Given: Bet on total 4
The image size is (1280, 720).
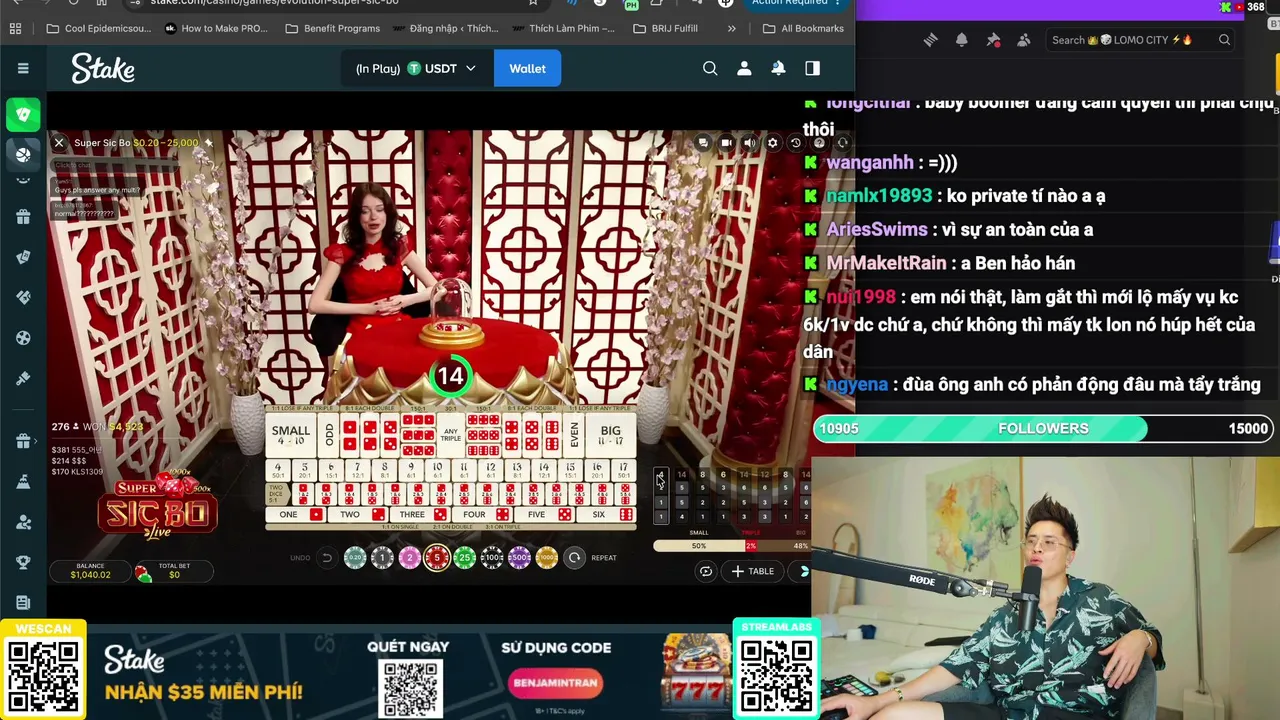Looking at the screenshot, I should [278, 470].
